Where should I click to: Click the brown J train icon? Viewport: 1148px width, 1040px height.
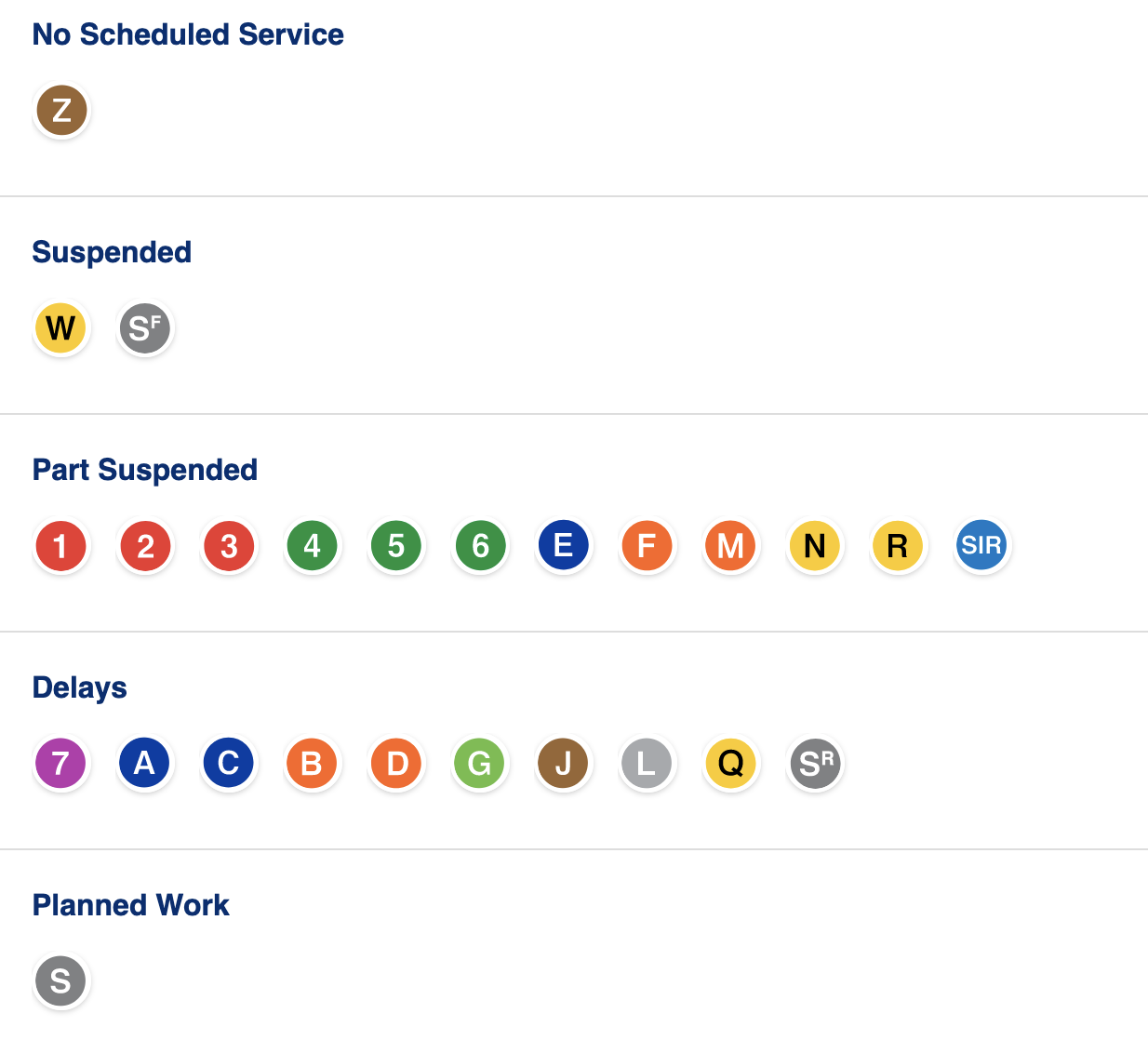pyautogui.click(x=564, y=763)
